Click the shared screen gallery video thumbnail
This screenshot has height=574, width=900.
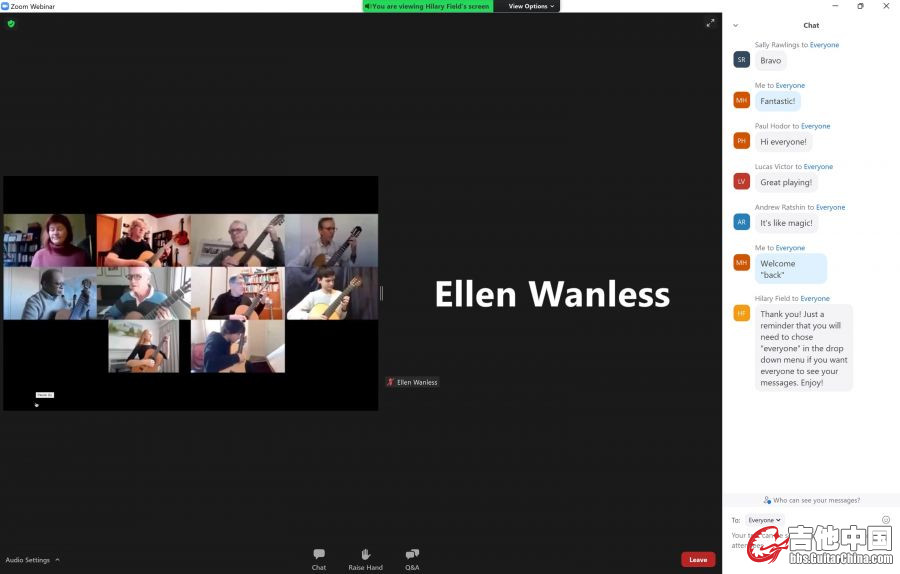coord(191,292)
